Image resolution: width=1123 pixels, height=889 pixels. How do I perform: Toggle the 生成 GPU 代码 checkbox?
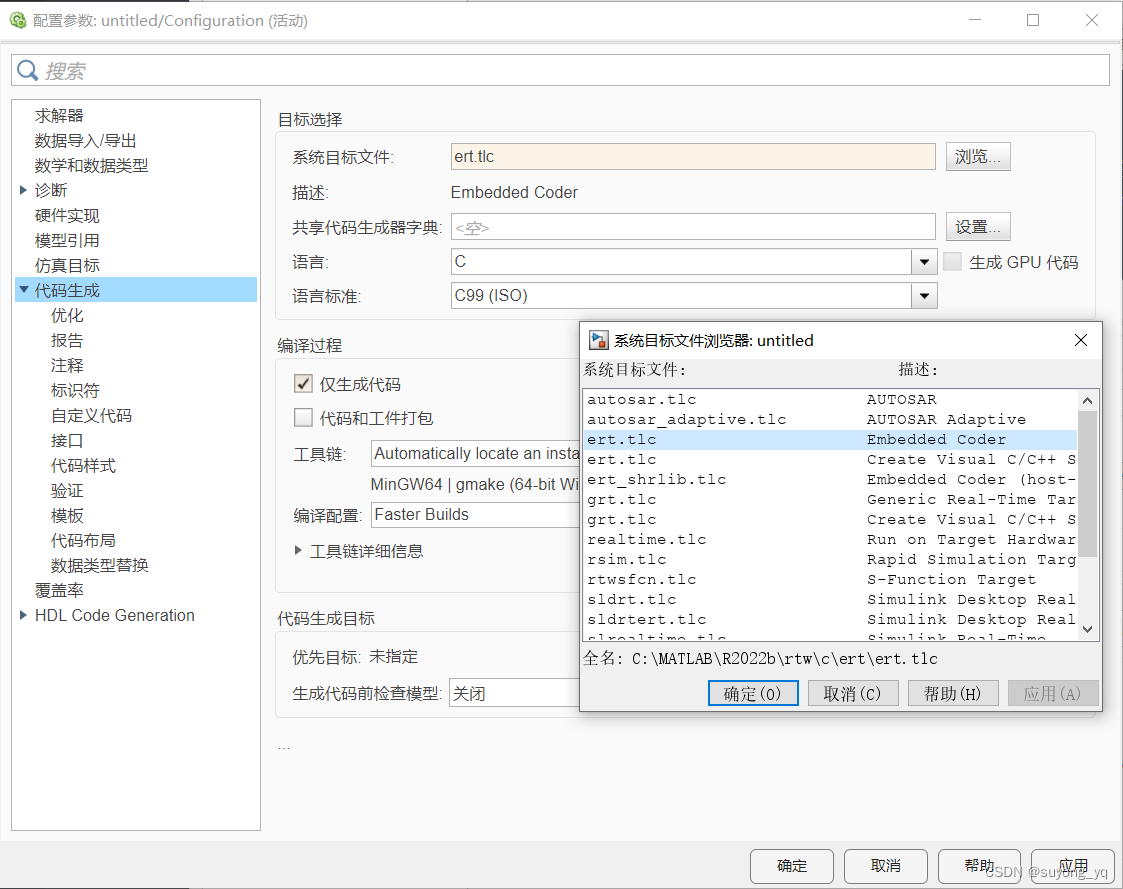click(x=953, y=261)
